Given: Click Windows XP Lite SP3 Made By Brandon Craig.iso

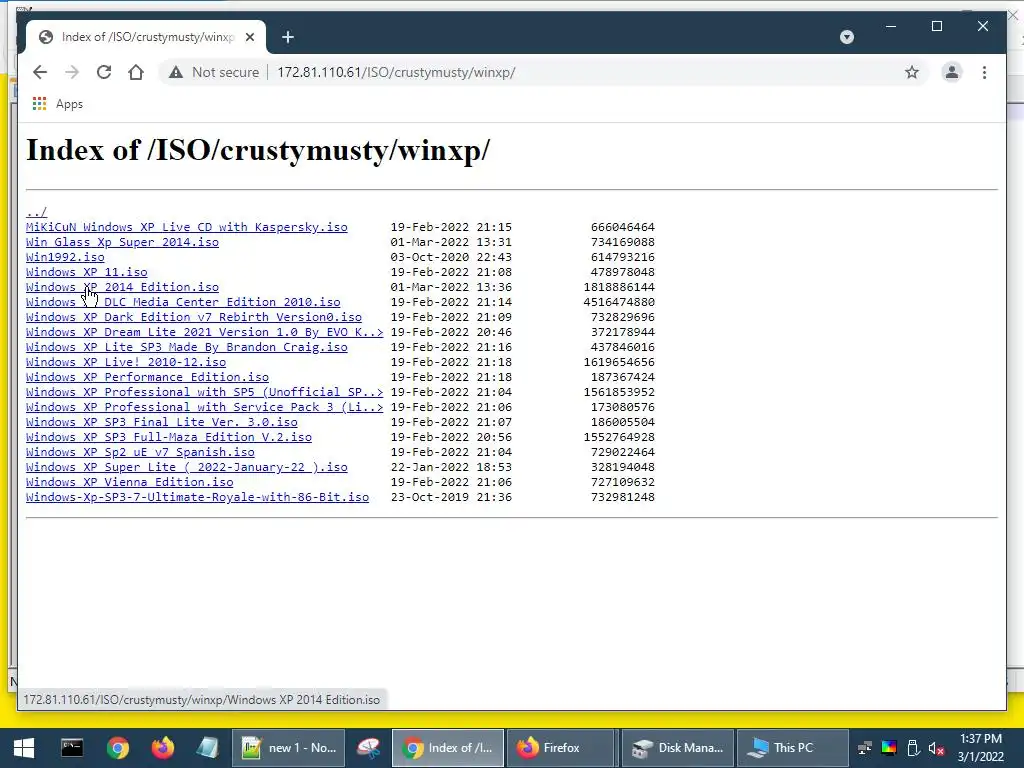Looking at the screenshot, I should pos(187,347).
